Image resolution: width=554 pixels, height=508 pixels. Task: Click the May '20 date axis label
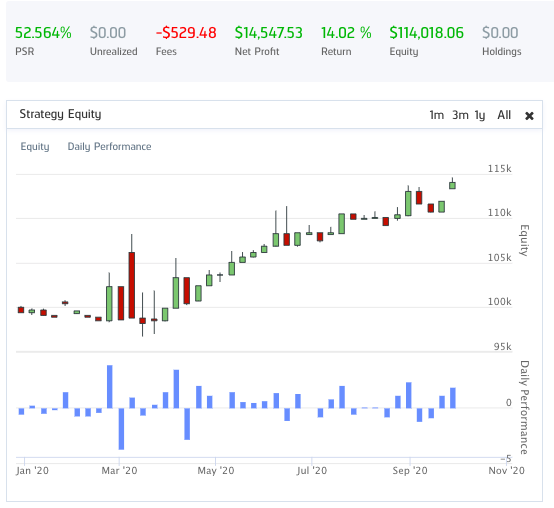(x=216, y=471)
